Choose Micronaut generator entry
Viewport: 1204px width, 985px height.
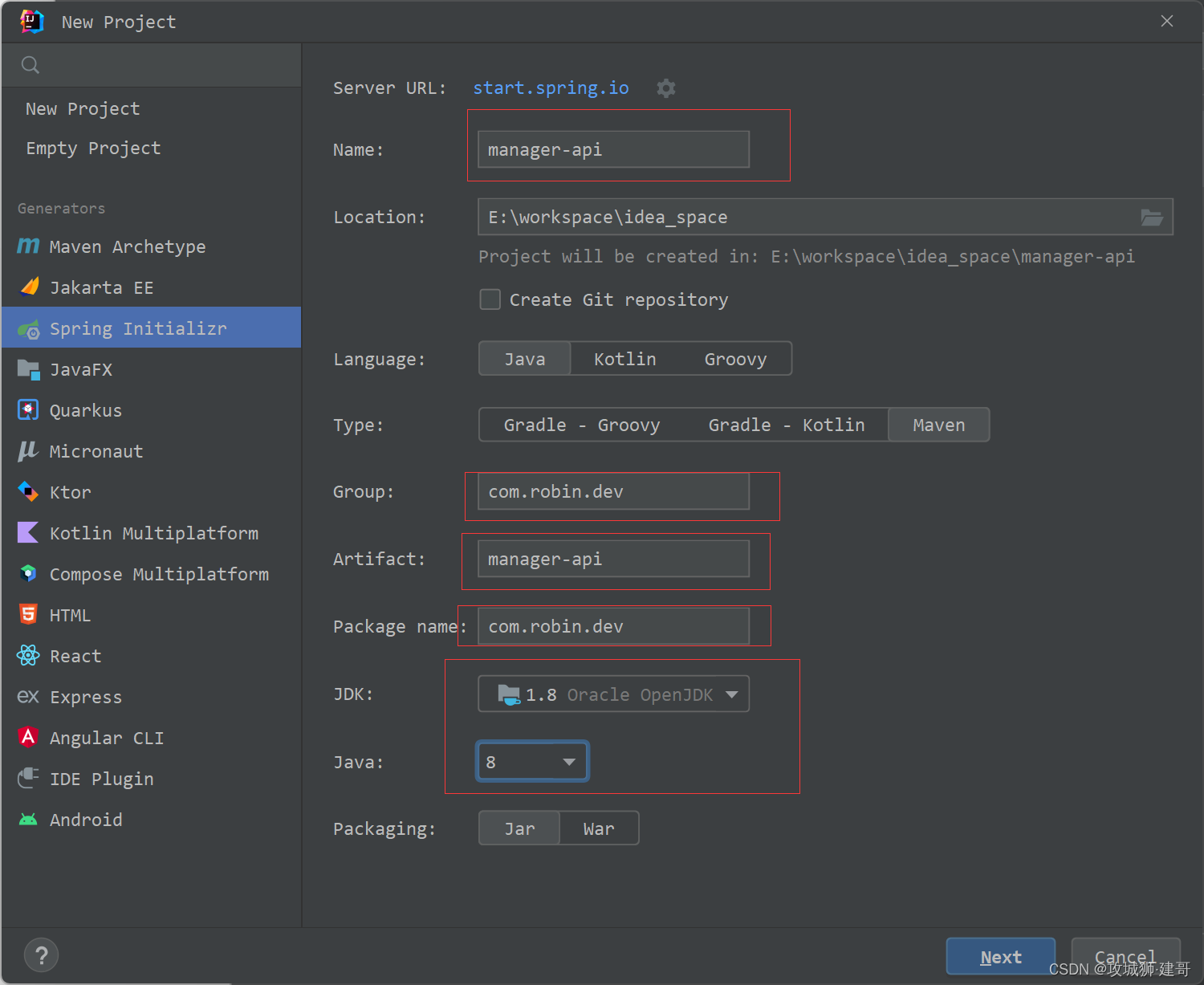tap(151, 451)
